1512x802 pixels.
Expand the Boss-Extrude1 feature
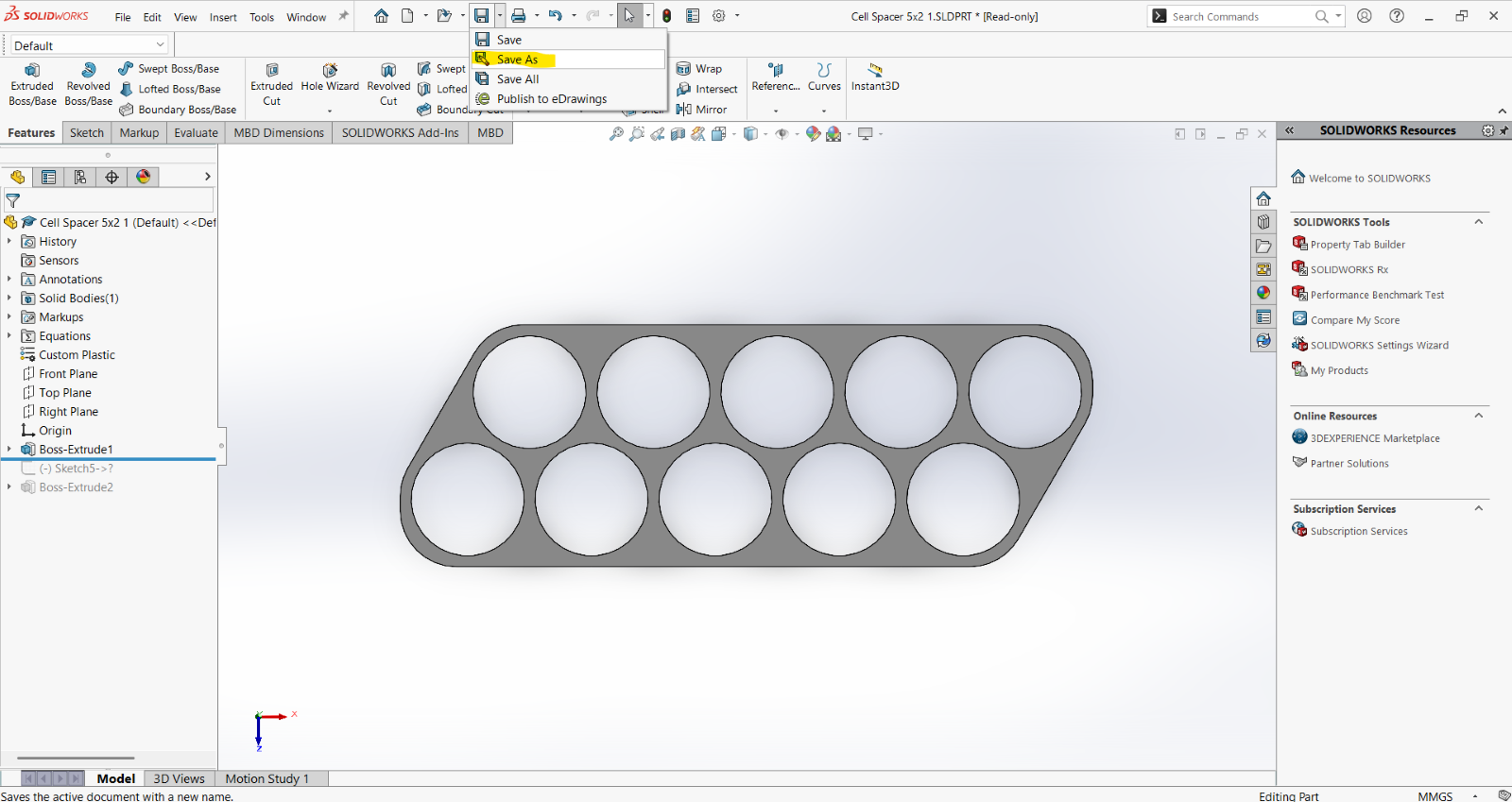click(x=9, y=449)
